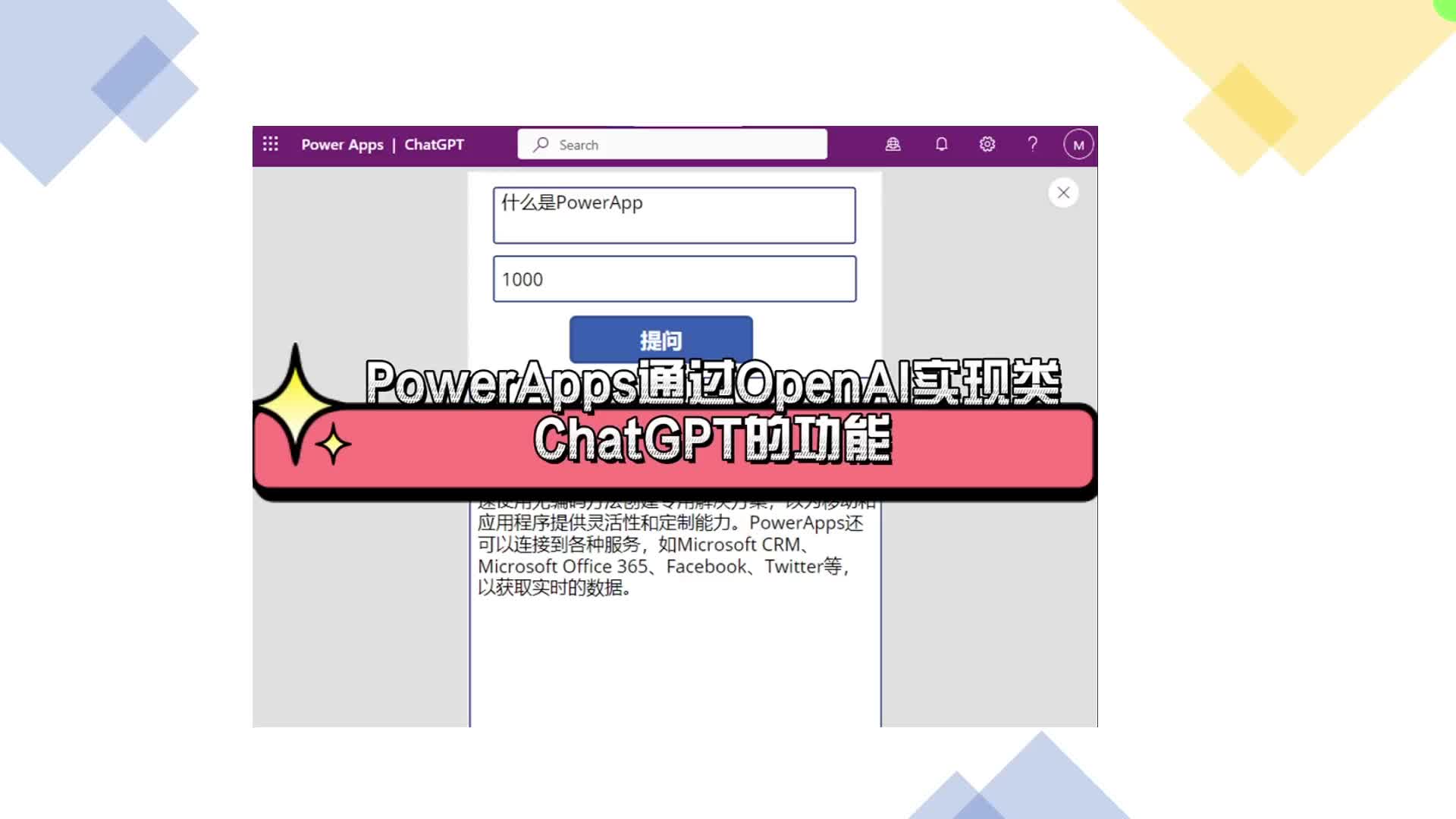The width and height of the screenshot is (1456, 819).
Task: Open the settings gear menu
Action: (987, 144)
